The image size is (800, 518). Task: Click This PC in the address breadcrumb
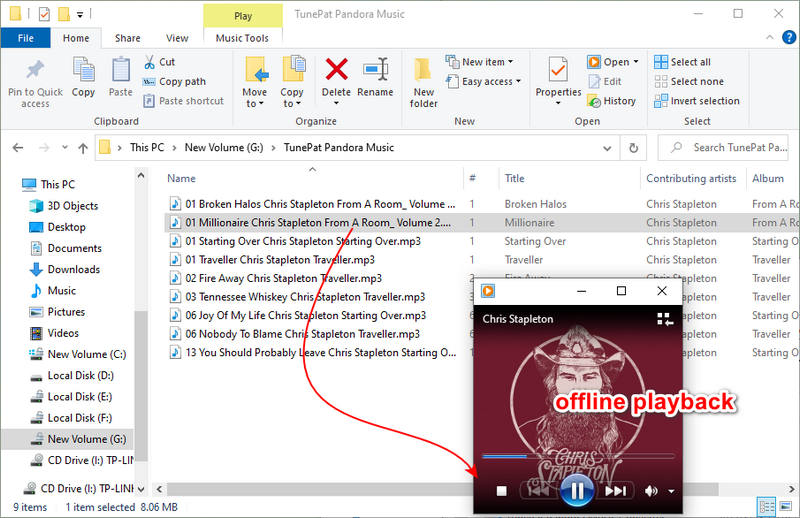(x=147, y=147)
